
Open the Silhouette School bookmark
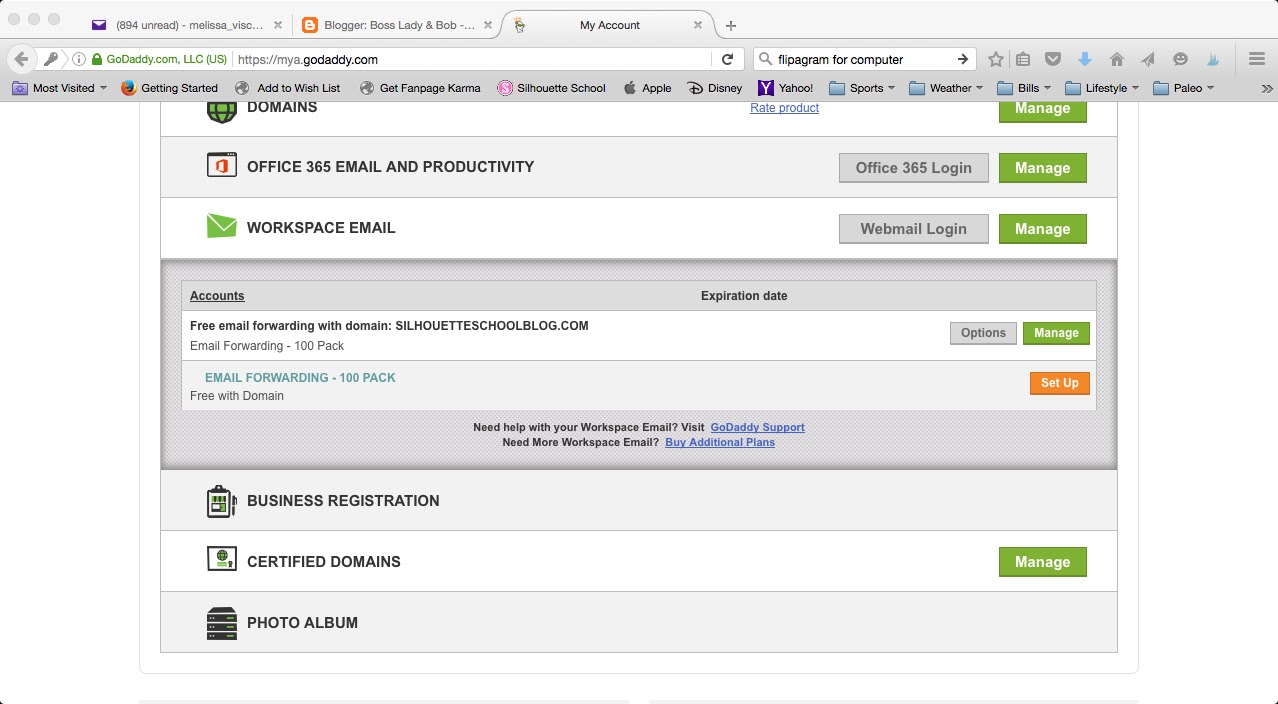tap(552, 88)
